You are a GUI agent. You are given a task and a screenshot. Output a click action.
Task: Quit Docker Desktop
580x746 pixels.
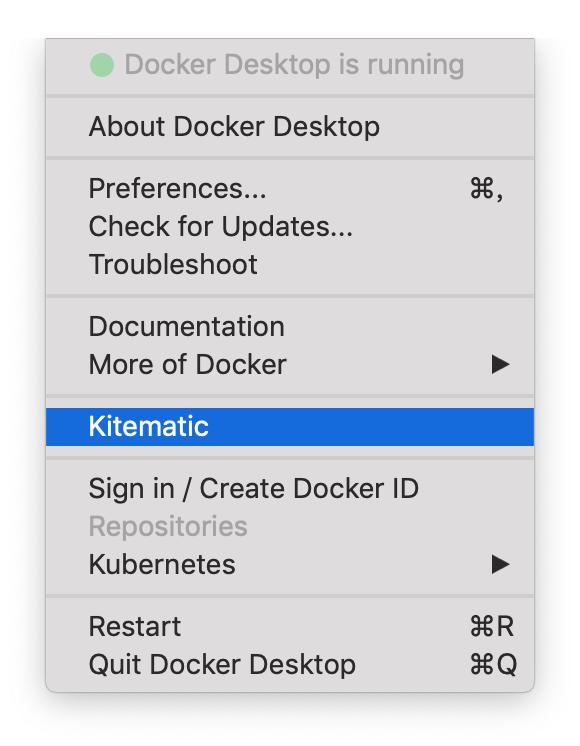click(x=290, y=665)
